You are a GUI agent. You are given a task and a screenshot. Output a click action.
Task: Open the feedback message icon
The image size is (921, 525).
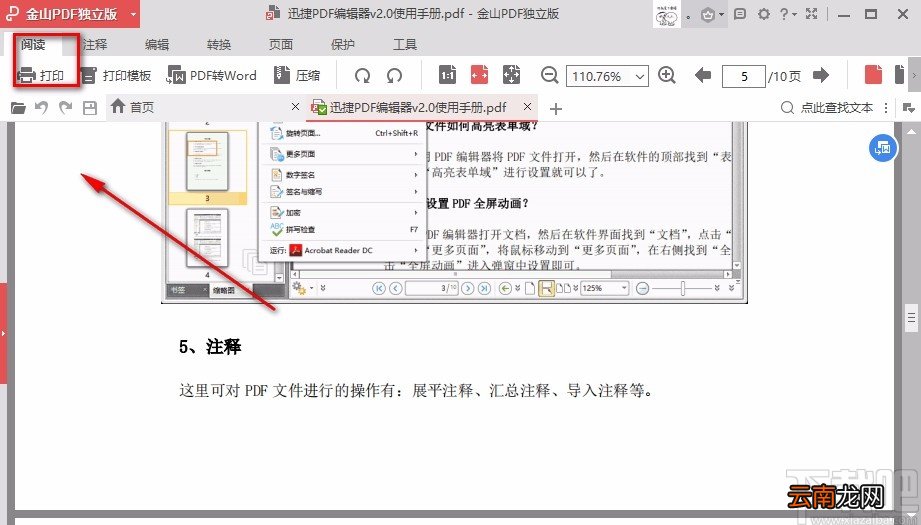tap(740, 14)
